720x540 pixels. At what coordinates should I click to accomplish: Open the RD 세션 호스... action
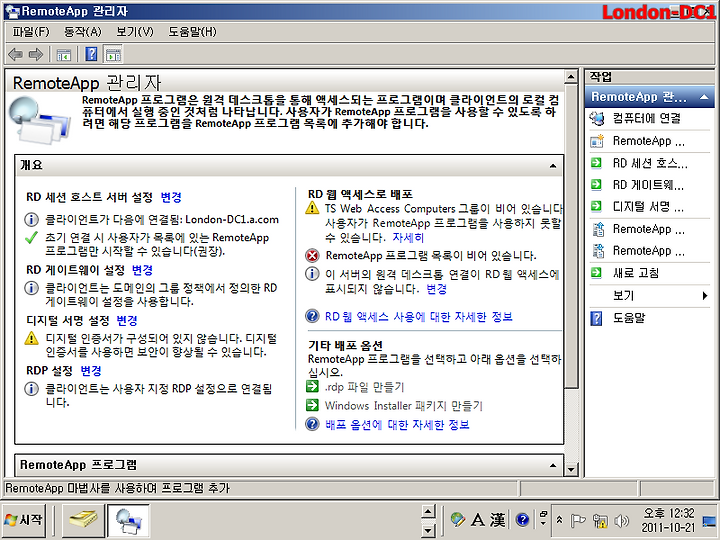tap(650, 163)
